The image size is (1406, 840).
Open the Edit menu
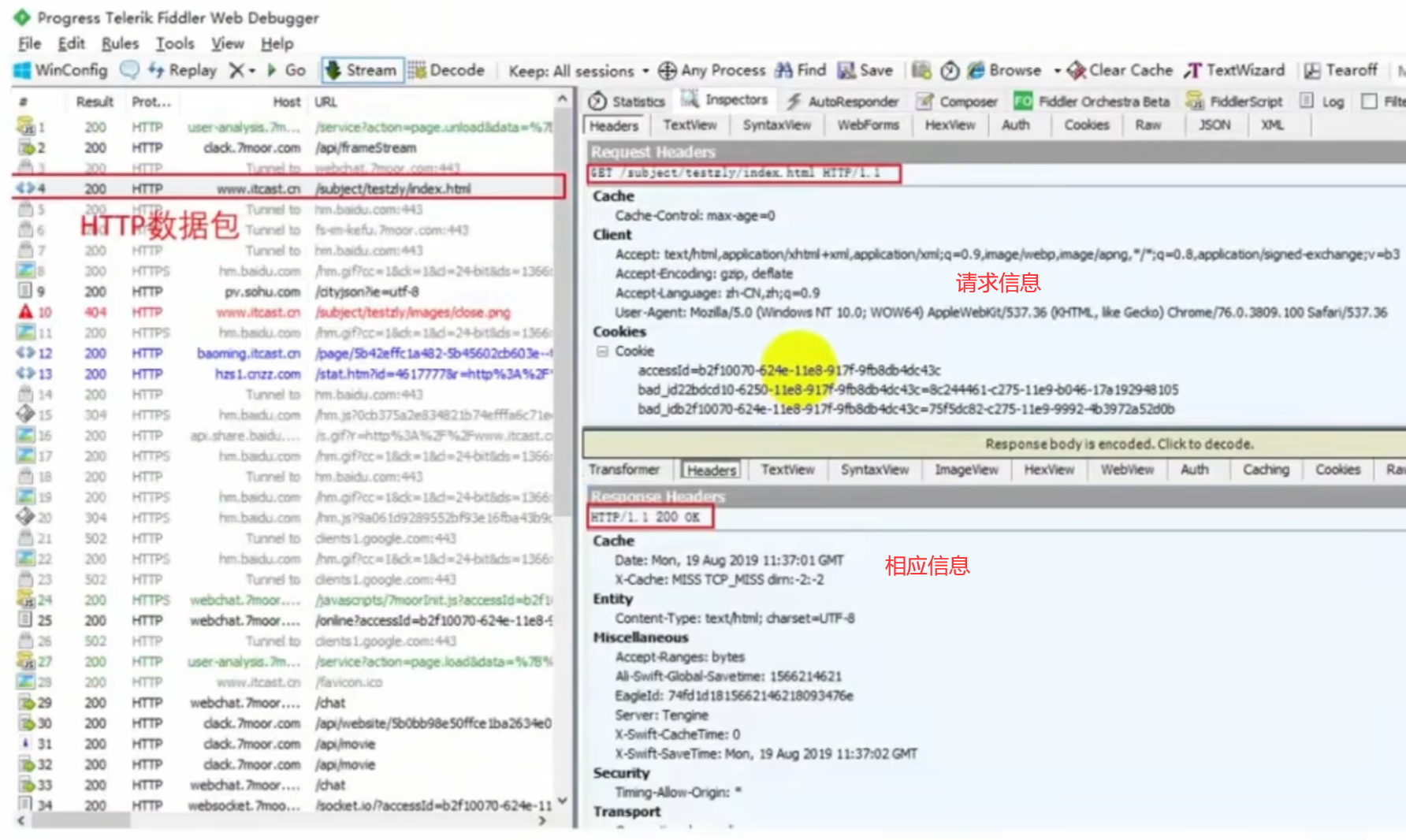coord(71,43)
